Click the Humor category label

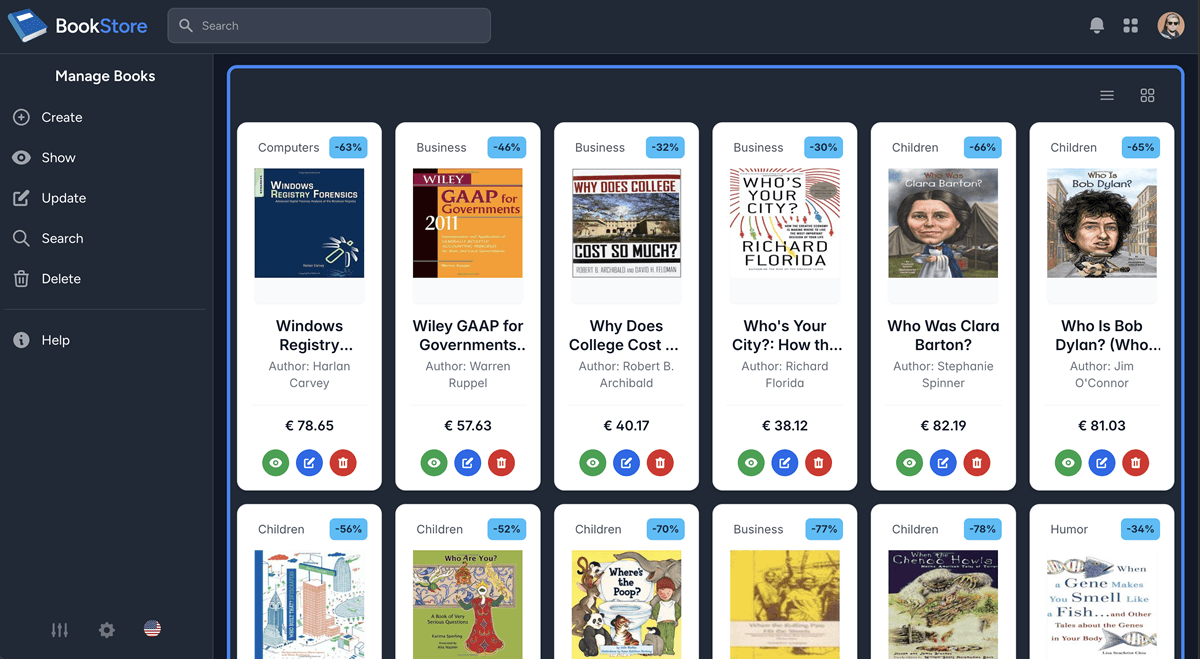point(1069,530)
